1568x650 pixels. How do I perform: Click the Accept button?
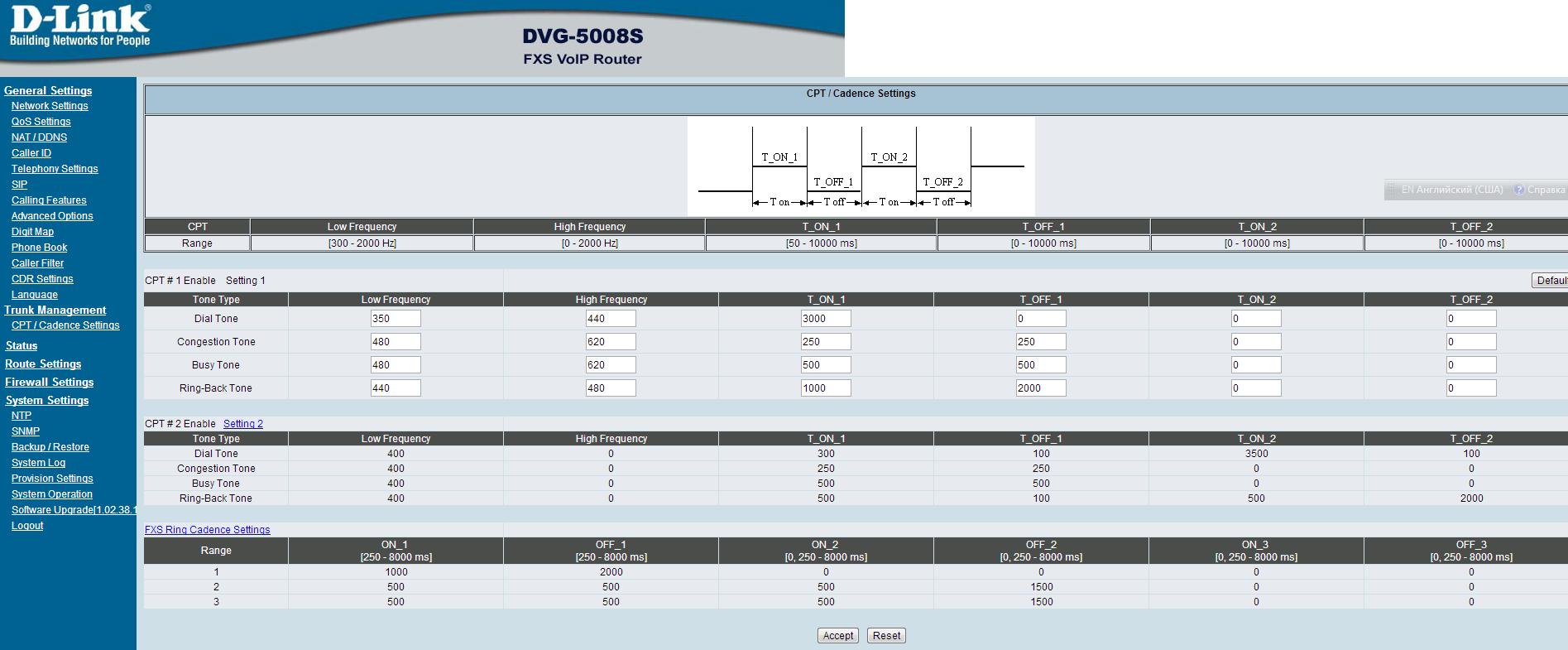pos(838,636)
